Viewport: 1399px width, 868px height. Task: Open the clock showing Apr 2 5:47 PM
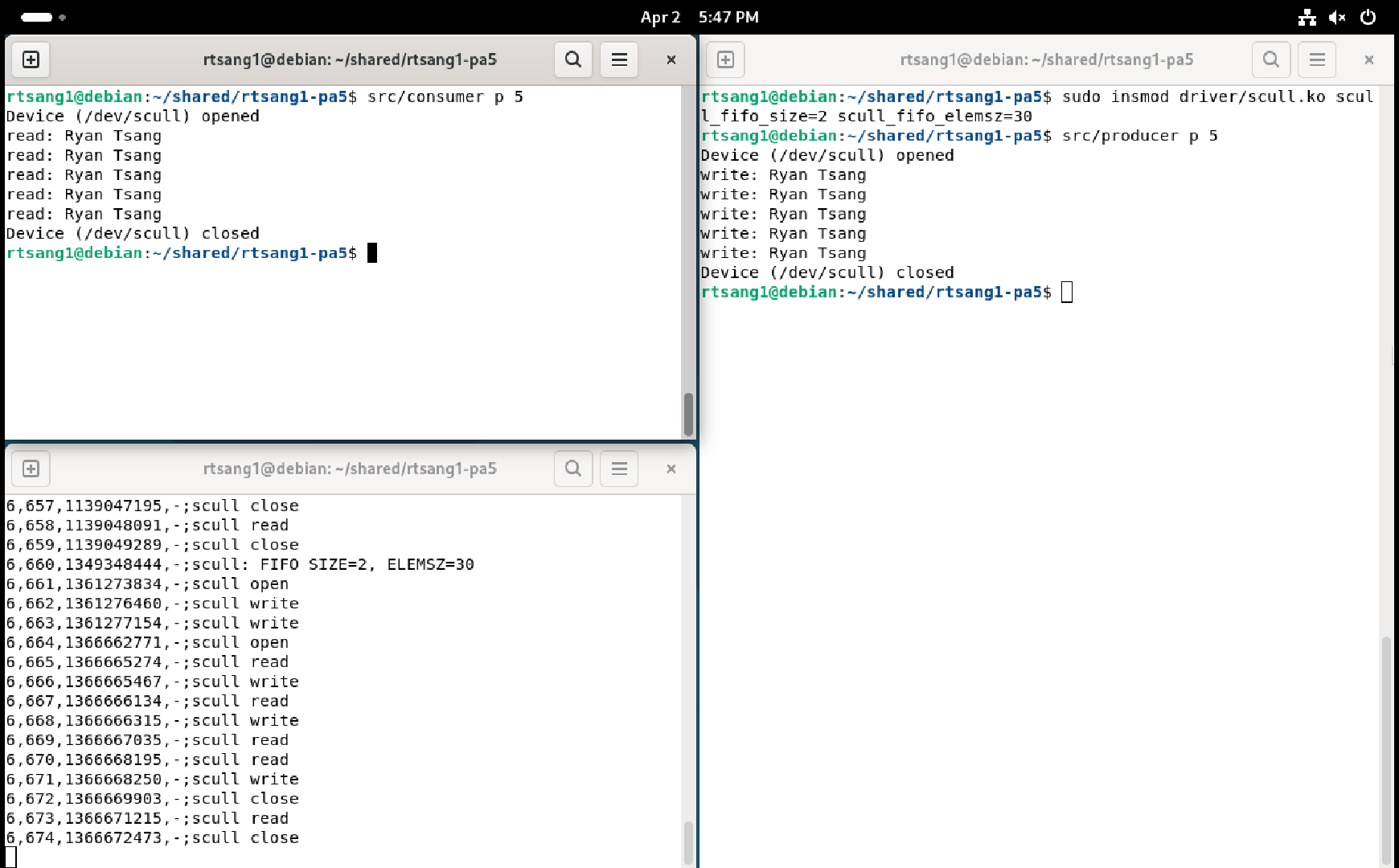click(699, 17)
